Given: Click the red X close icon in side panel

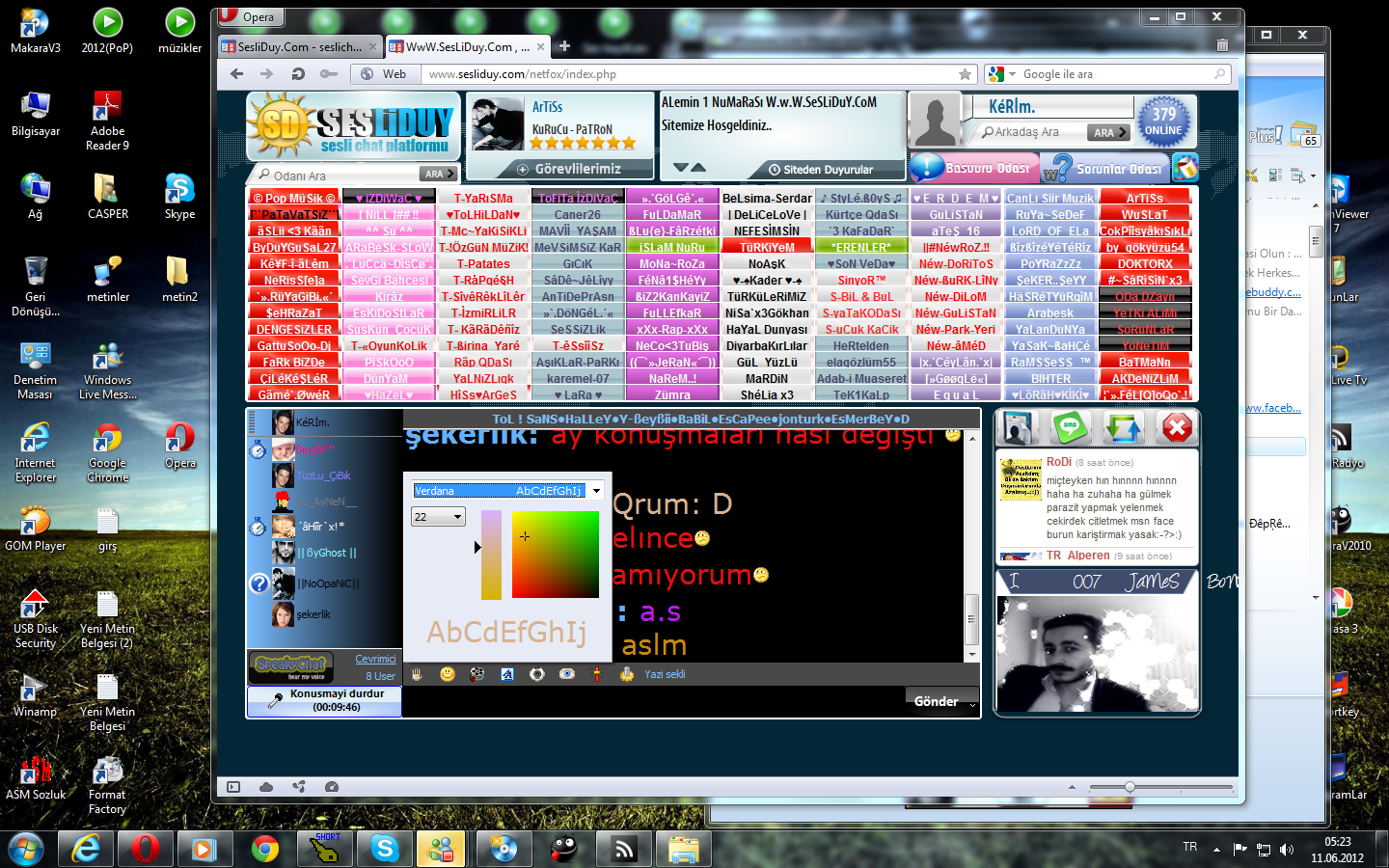Looking at the screenshot, I should pyautogui.click(x=1177, y=427).
